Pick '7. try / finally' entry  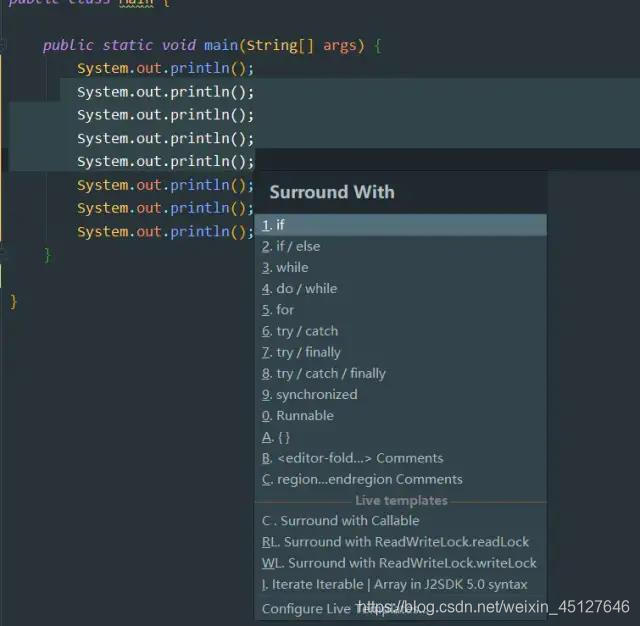click(x=400, y=352)
